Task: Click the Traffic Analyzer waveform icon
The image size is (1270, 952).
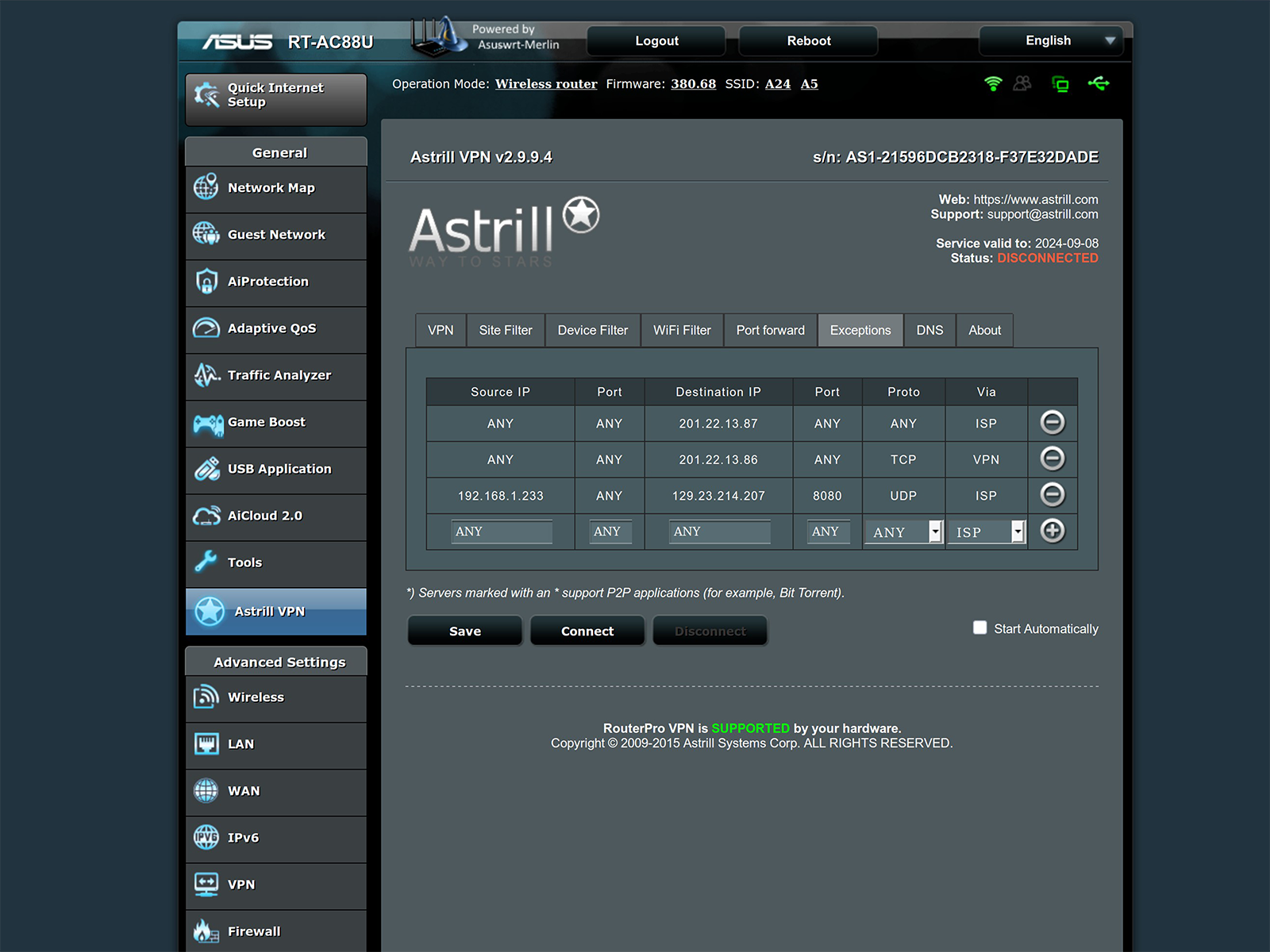Action: [x=206, y=374]
